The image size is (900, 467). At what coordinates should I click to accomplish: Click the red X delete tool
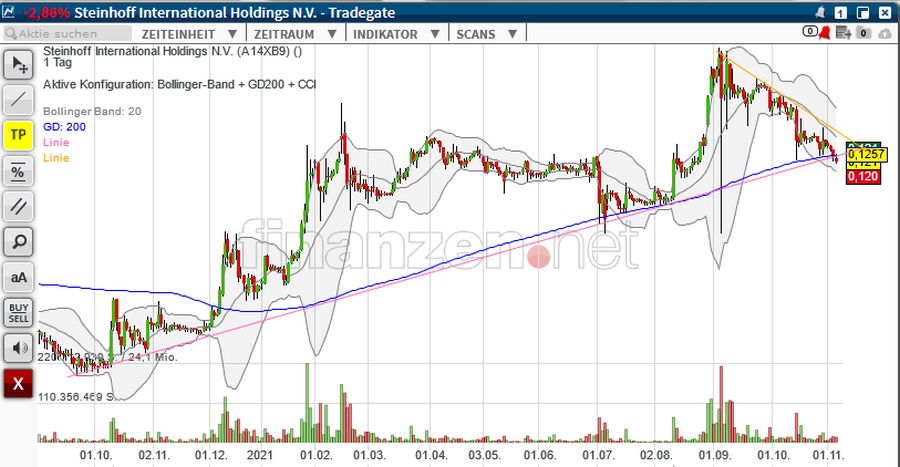click(x=18, y=384)
